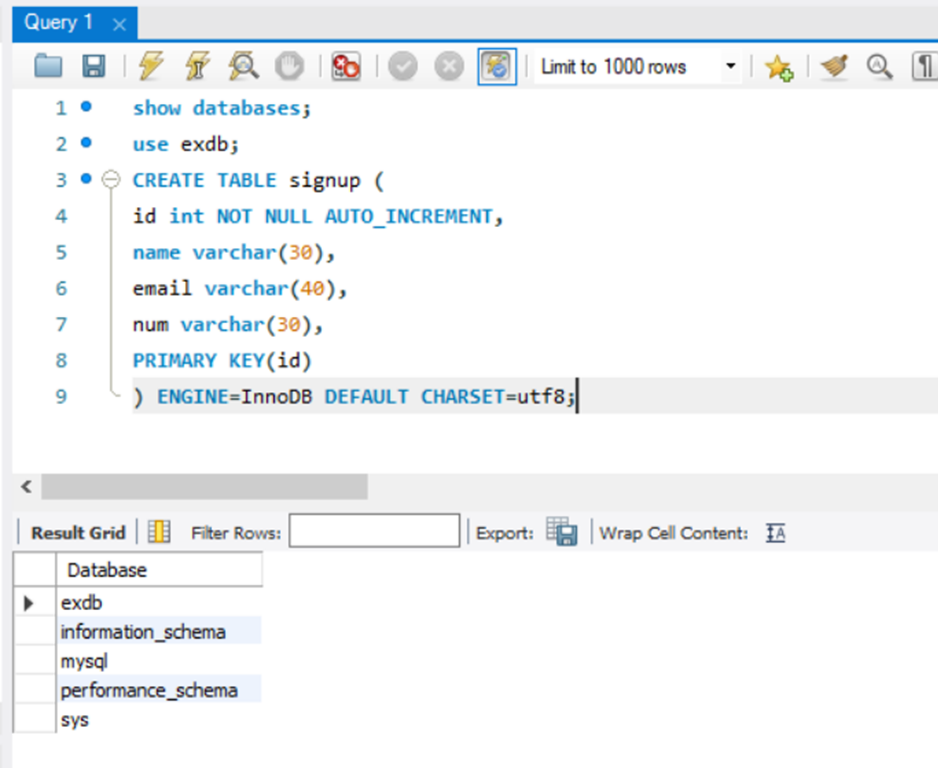Select the exdb result row
The height and width of the screenshot is (768, 938).
pos(159,602)
